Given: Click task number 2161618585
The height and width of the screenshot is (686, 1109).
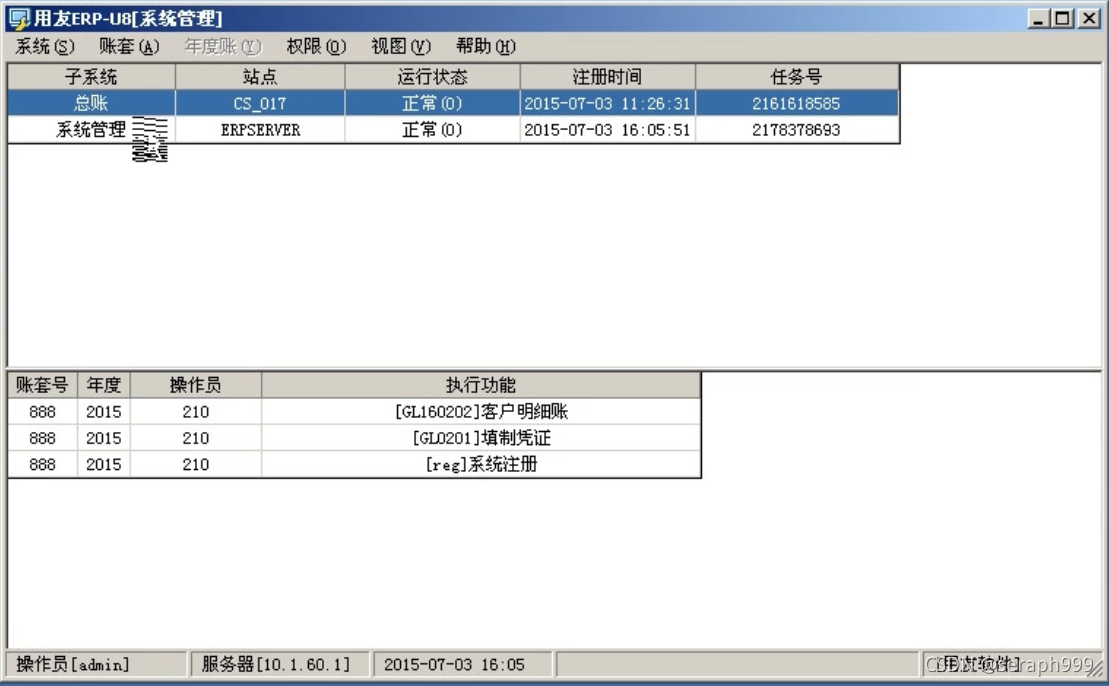Looking at the screenshot, I should click(x=797, y=103).
